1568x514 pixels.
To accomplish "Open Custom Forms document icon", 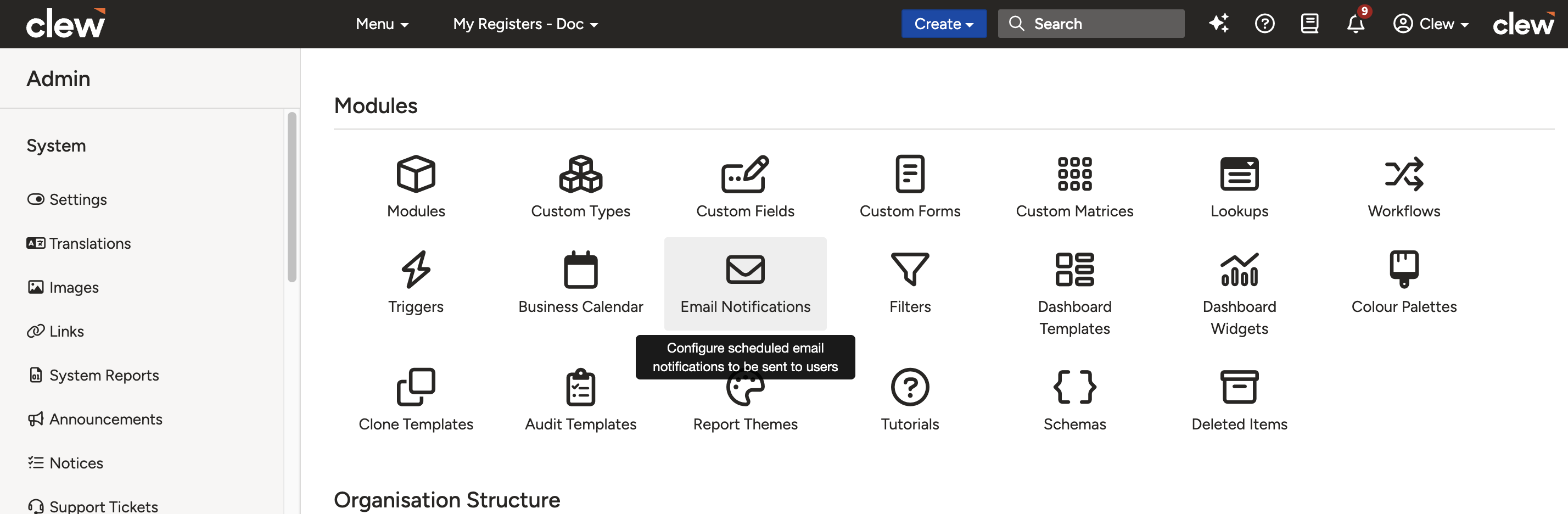I will click(x=910, y=174).
